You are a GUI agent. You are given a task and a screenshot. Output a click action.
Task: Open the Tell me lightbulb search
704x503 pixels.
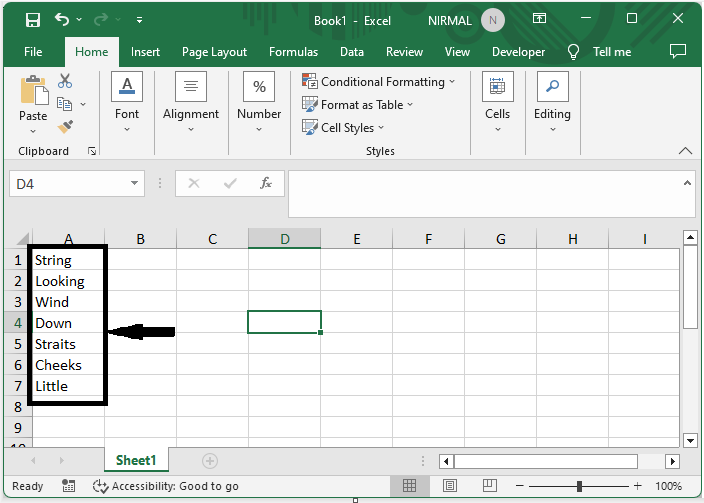tap(574, 52)
